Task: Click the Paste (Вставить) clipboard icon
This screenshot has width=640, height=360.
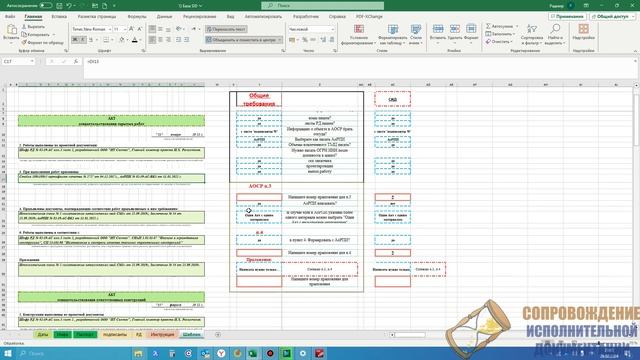Action: click(11, 30)
